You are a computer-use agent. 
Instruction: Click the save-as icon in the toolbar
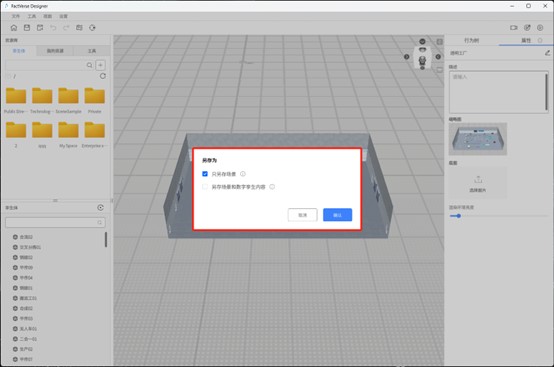[x=40, y=28]
